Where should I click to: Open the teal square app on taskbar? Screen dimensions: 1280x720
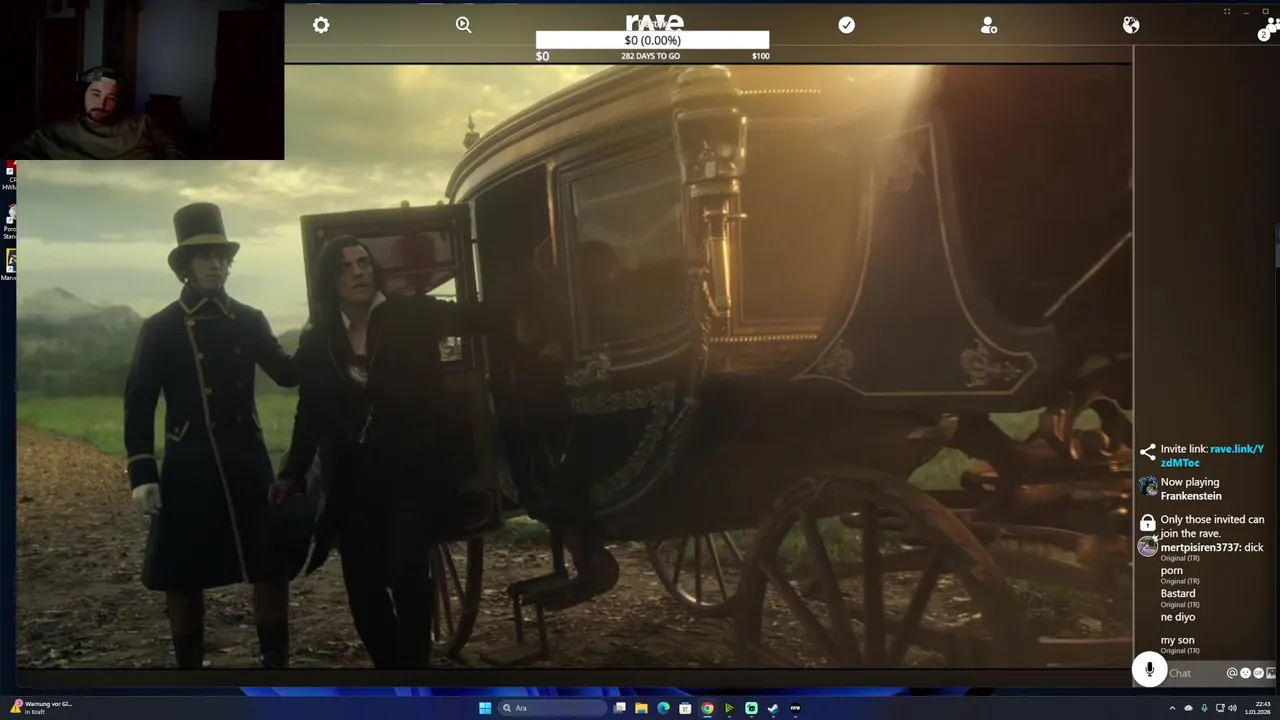(x=751, y=708)
